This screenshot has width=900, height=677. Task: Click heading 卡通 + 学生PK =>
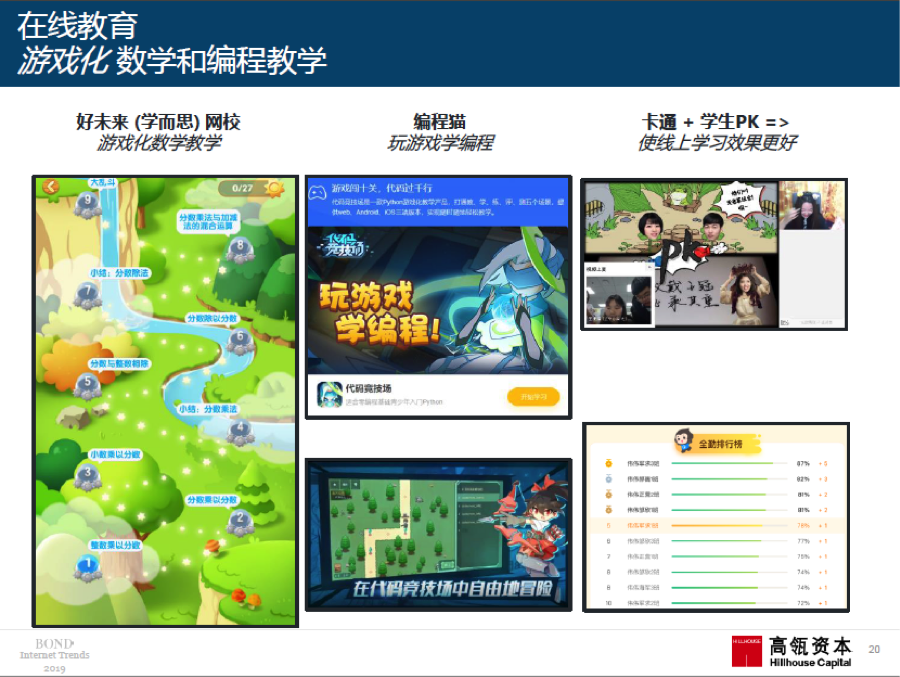715,122
